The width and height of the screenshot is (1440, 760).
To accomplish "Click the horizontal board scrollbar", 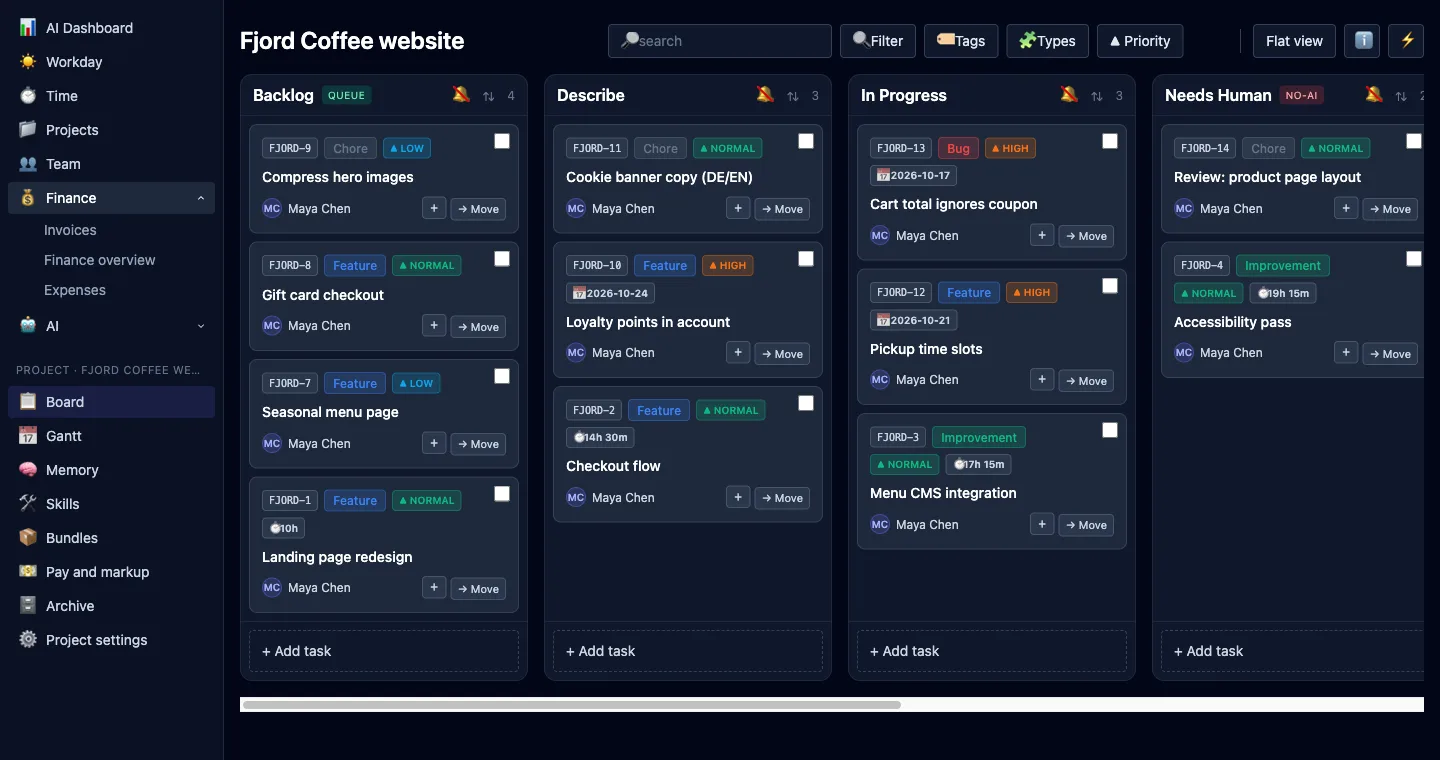I will [x=571, y=705].
